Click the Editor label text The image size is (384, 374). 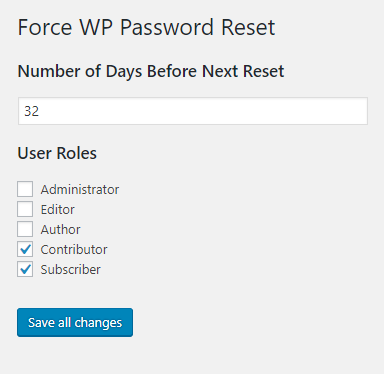57,210
